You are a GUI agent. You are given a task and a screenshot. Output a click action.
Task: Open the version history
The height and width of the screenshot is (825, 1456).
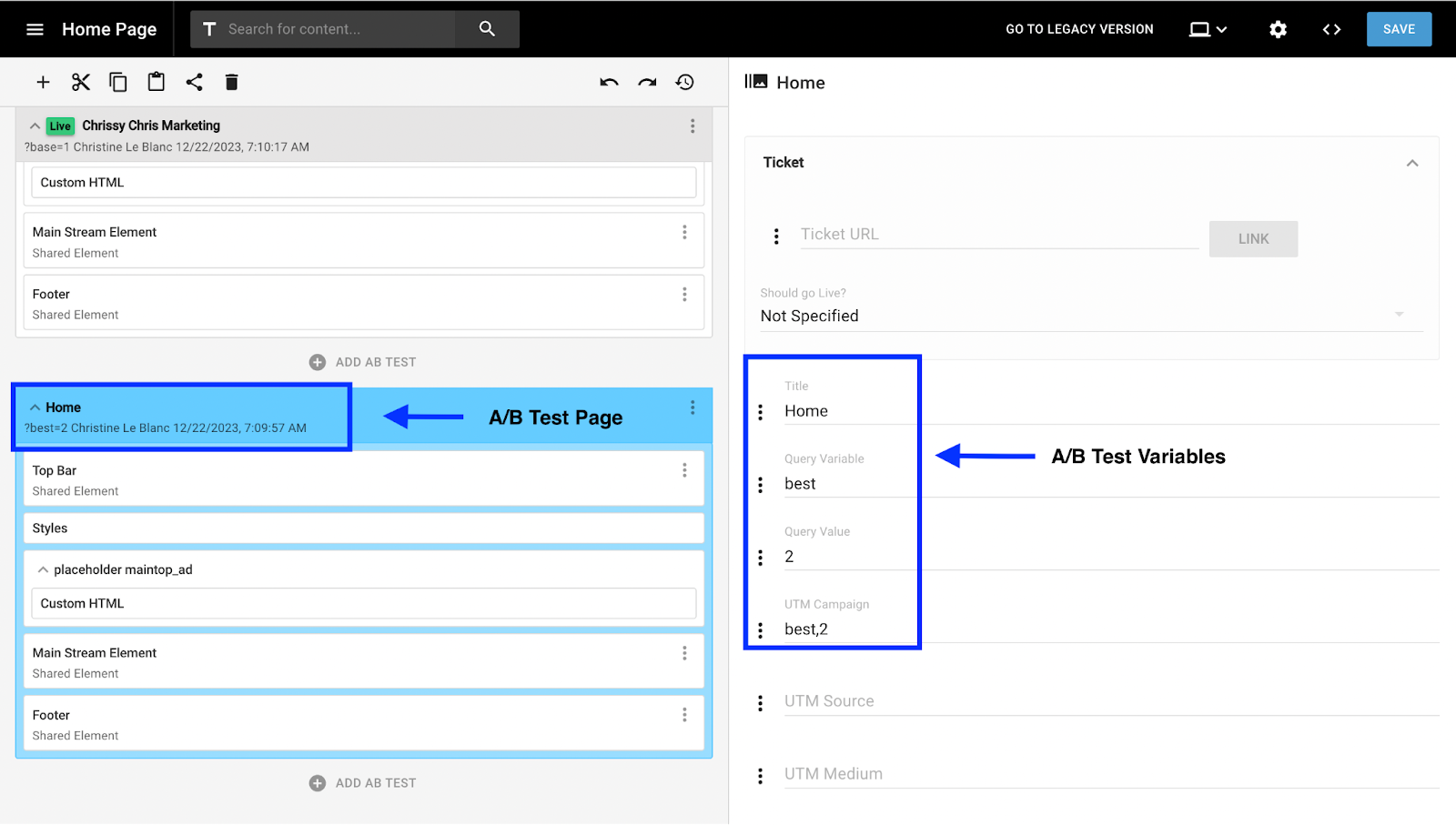(x=684, y=81)
